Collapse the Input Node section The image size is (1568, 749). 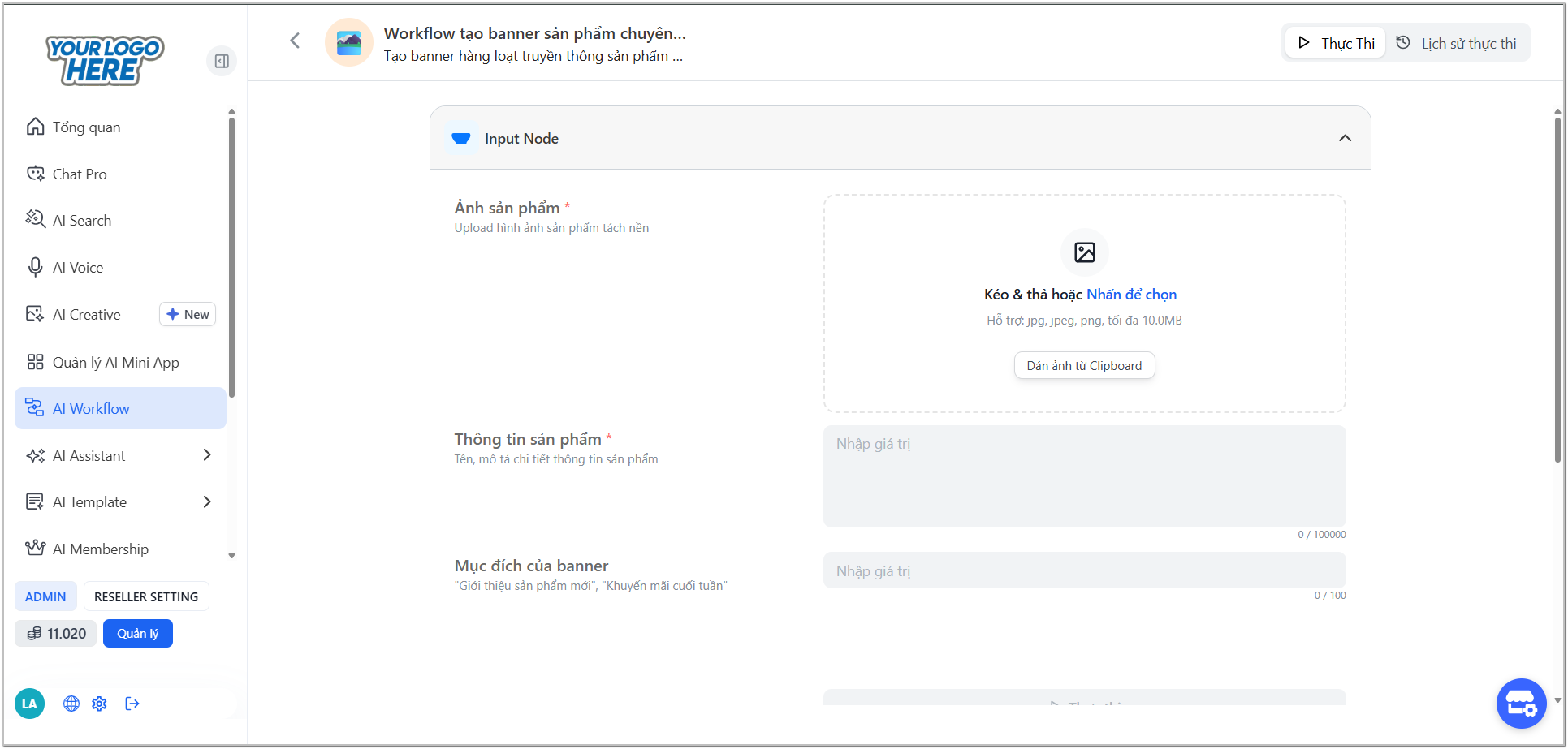point(1345,138)
